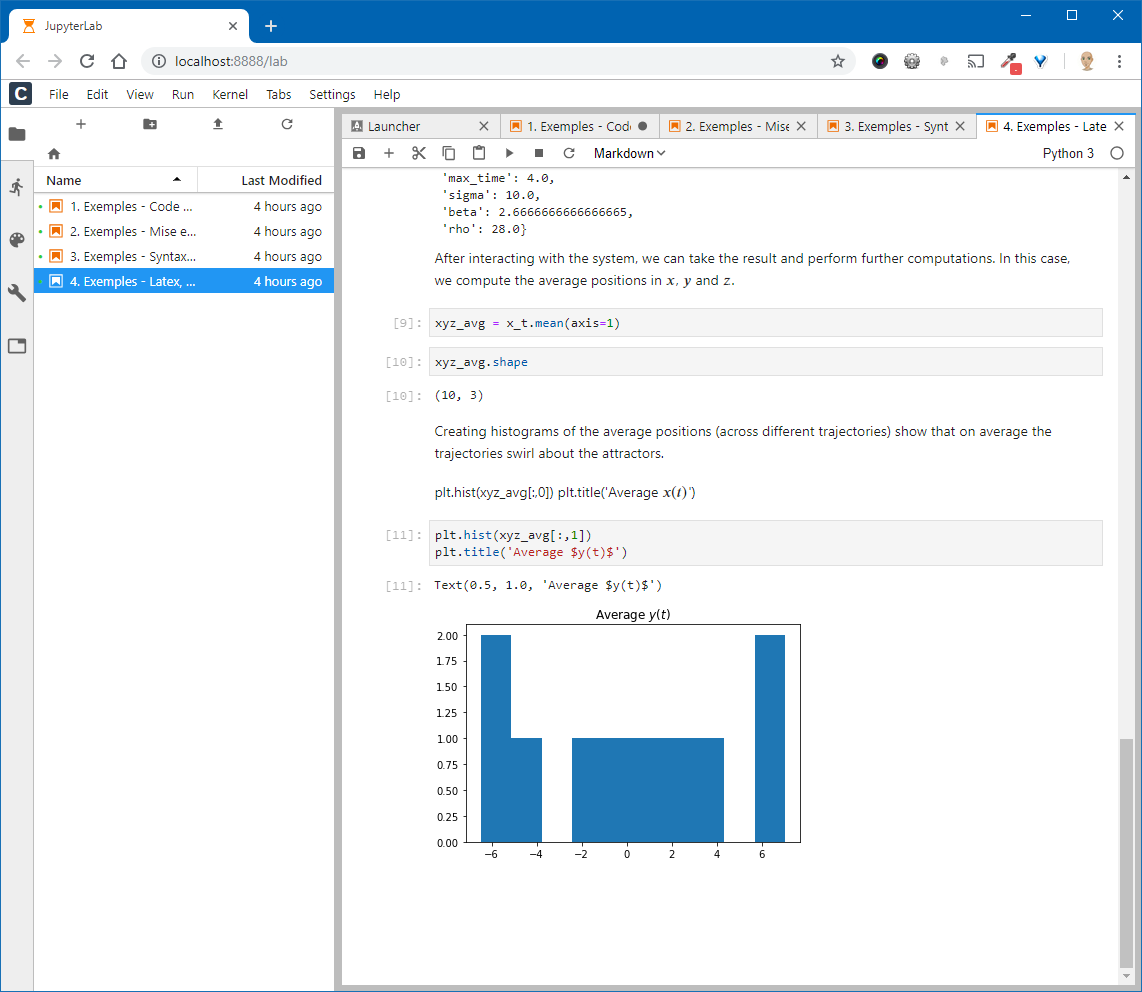Close the Launcher tab
This screenshot has width=1142, height=992.
tap(484, 126)
